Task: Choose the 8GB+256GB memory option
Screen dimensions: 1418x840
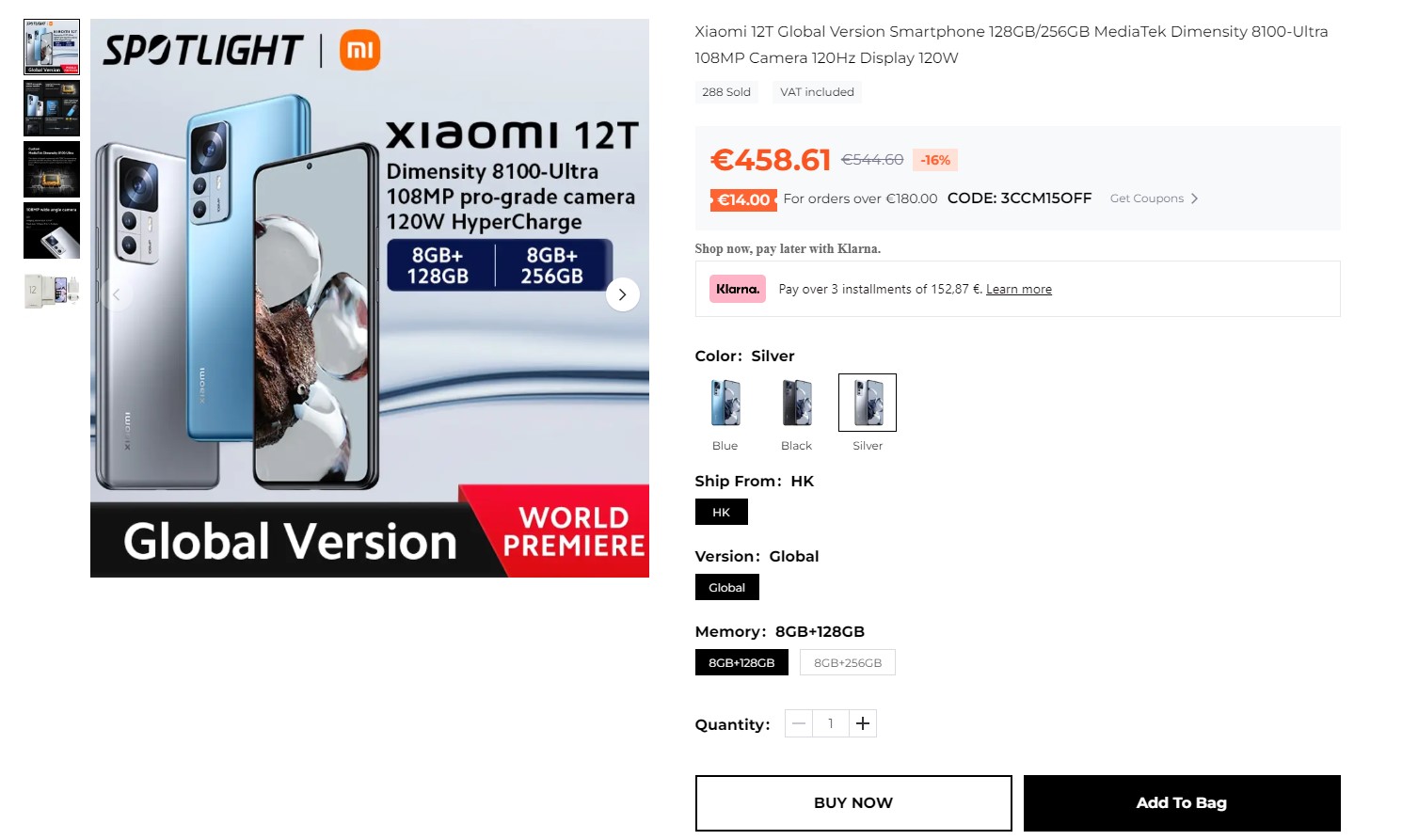Action: pyautogui.click(x=848, y=662)
